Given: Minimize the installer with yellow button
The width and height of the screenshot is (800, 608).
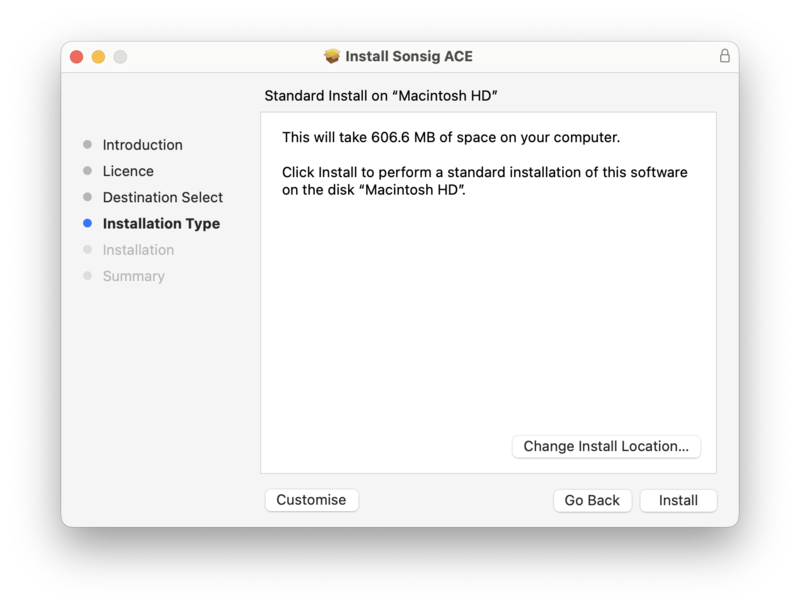Looking at the screenshot, I should [98, 57].
